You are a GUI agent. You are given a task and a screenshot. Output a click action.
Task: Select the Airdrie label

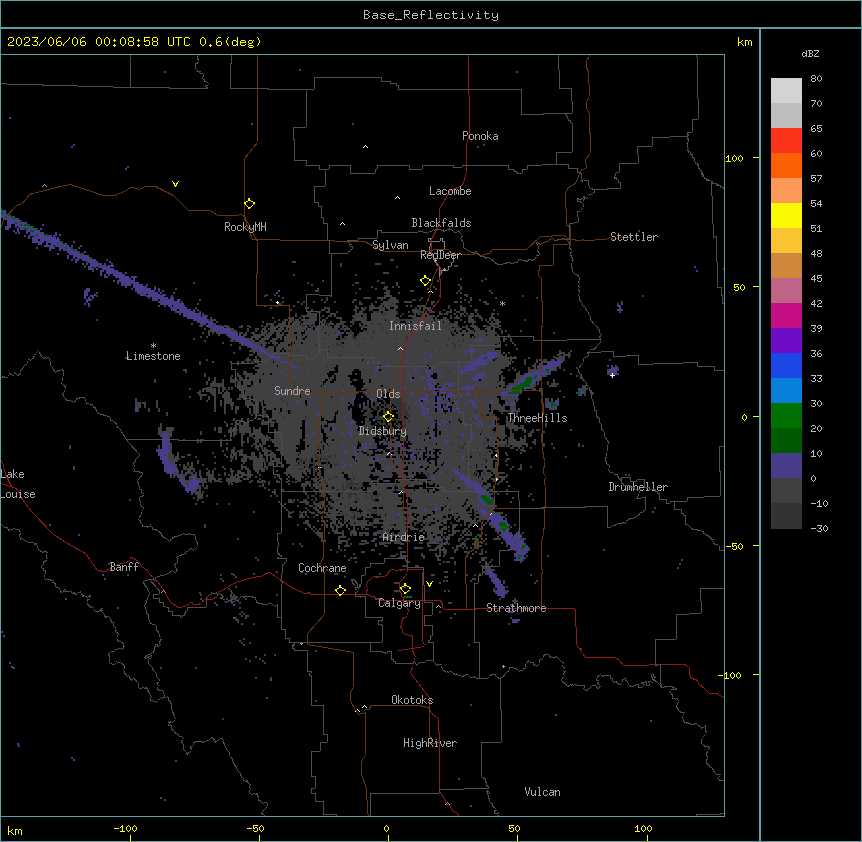(x=404, y=537)
